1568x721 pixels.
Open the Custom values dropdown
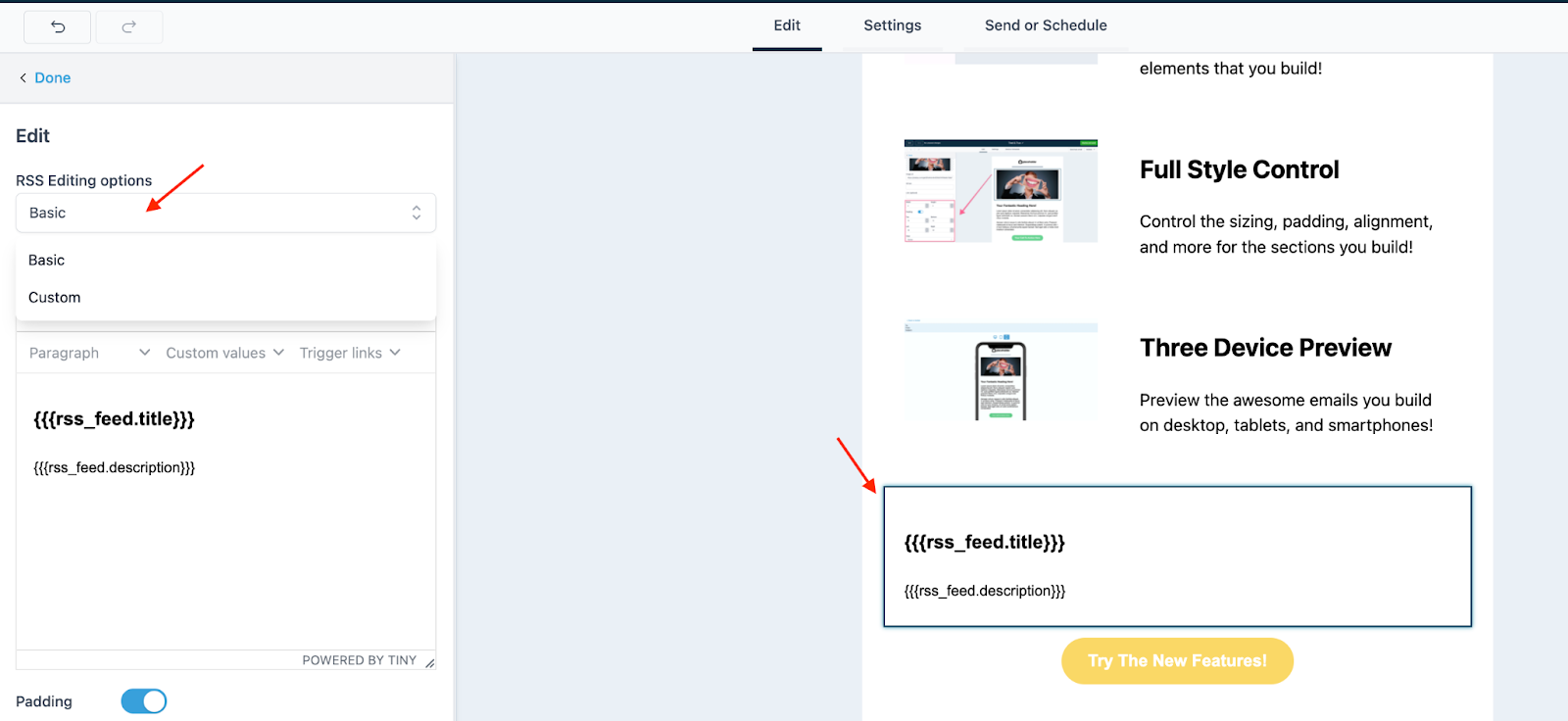tap(224, 353)
